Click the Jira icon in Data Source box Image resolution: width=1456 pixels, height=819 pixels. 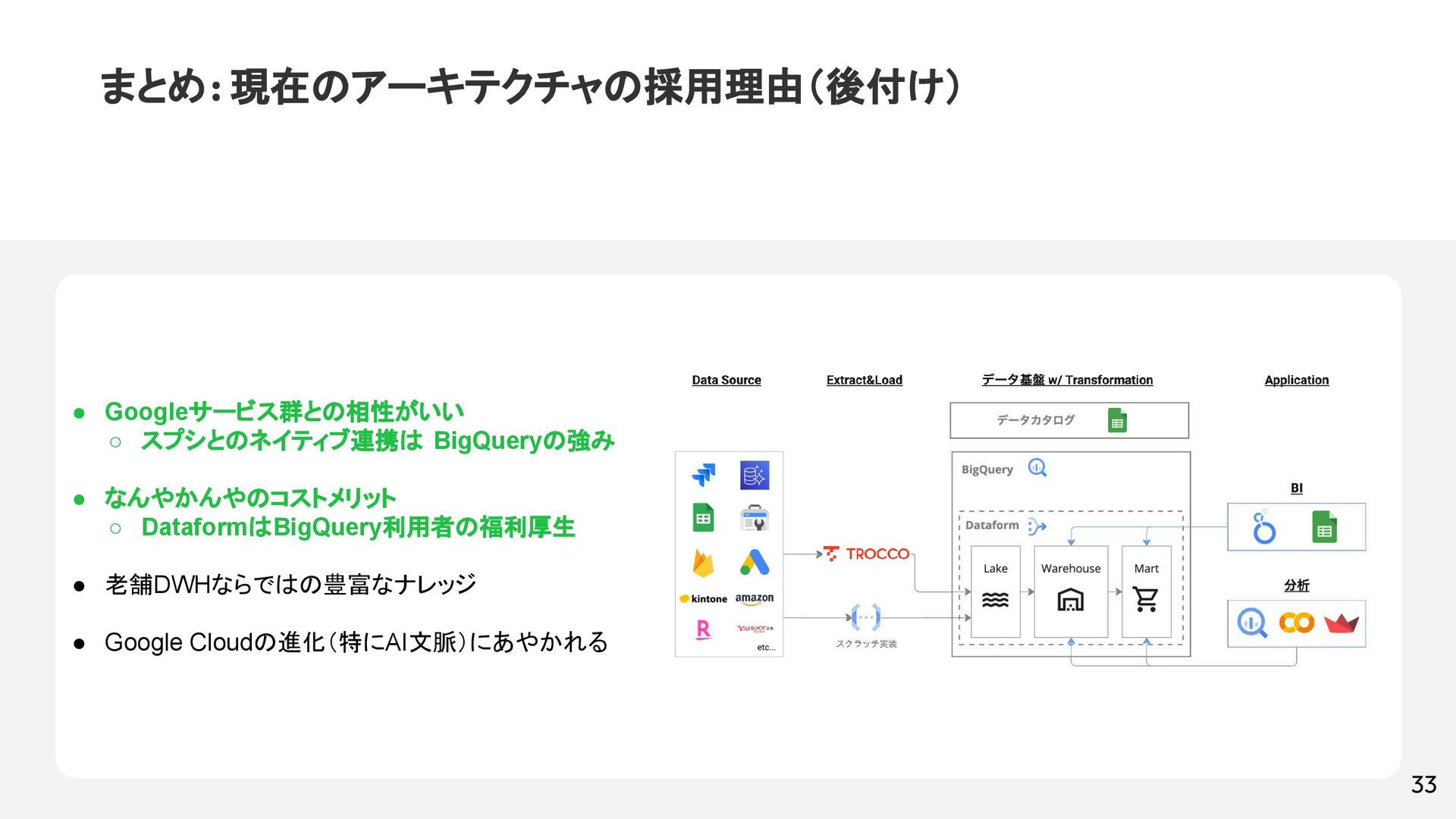pos(703,475)
